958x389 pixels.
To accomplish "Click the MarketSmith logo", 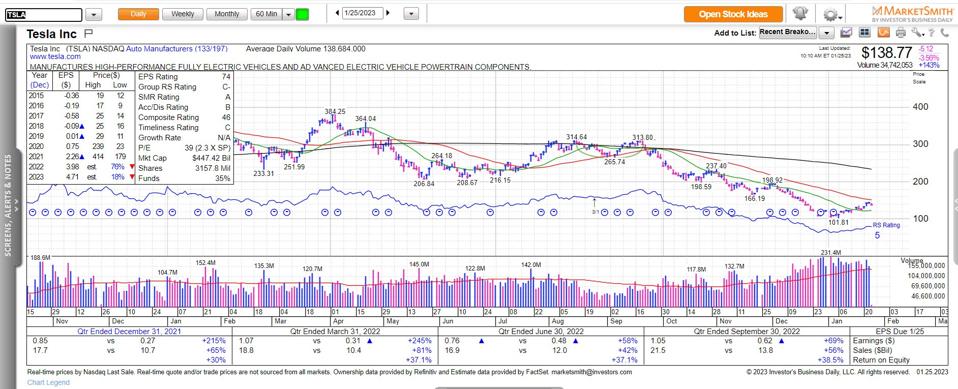I will 912,13.
